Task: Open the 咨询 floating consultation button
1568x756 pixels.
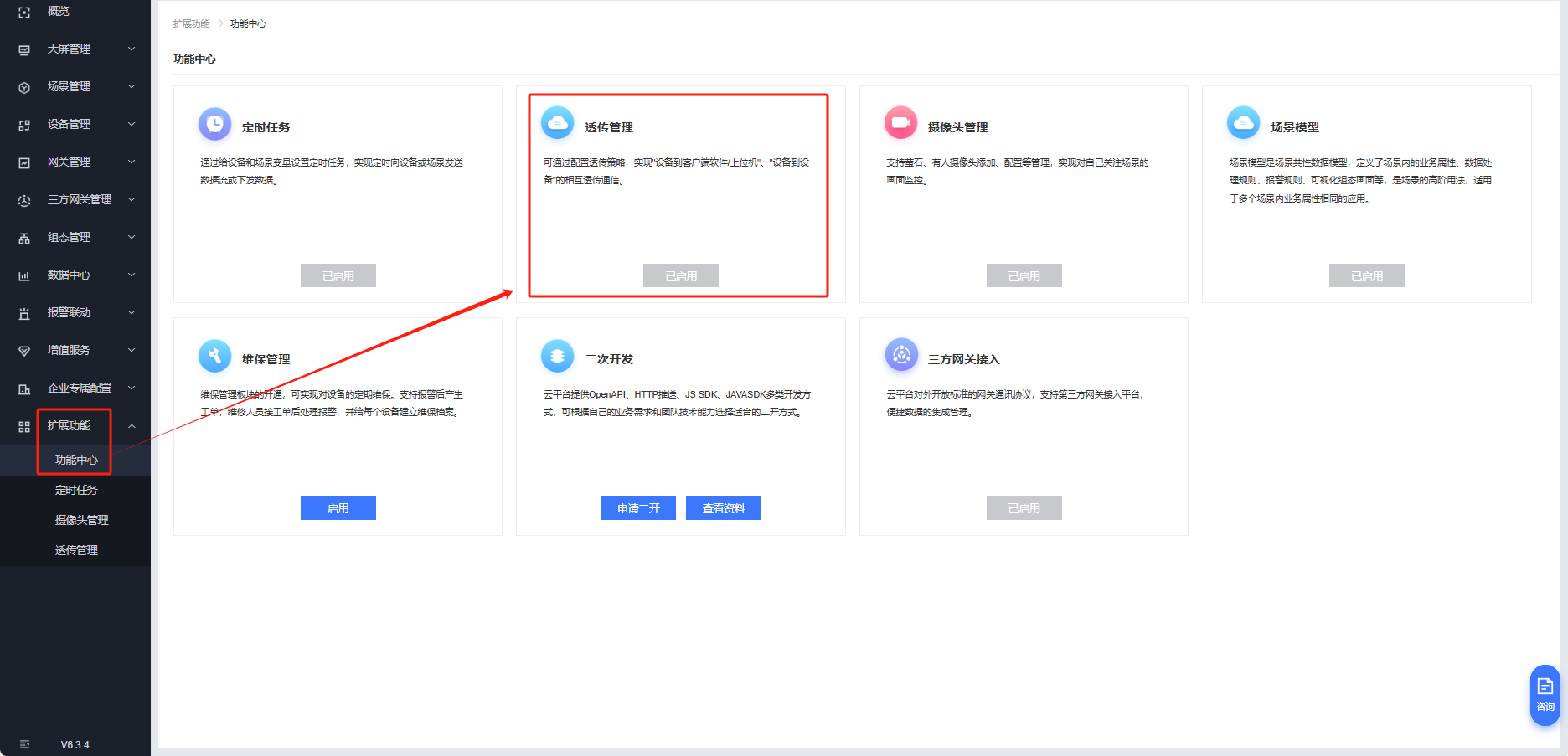Action: (x=1545, y=695)
